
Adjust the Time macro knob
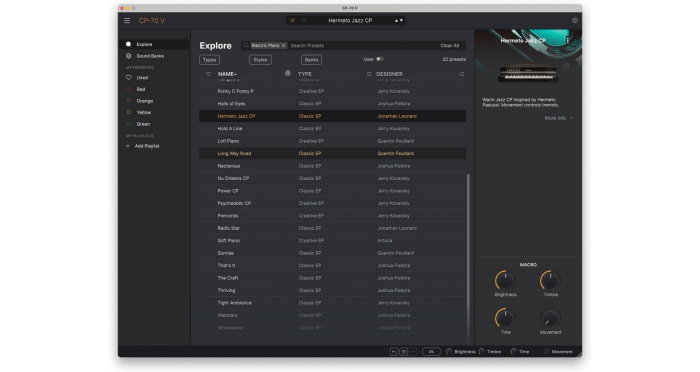(505, 318)
